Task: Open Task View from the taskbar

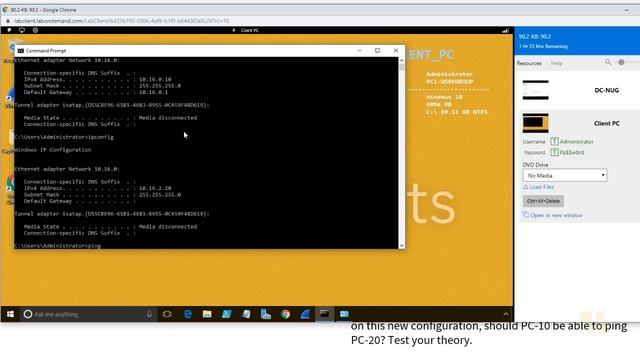Action: 167,314
